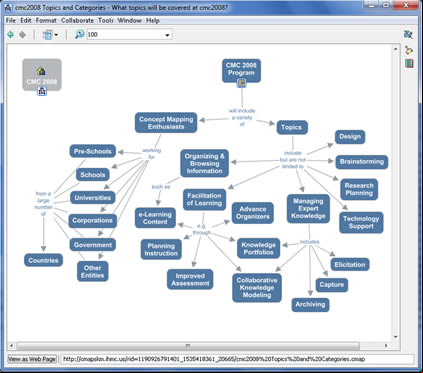
Task: Click View as Web Page button
Action: click(x=32, y=359)
